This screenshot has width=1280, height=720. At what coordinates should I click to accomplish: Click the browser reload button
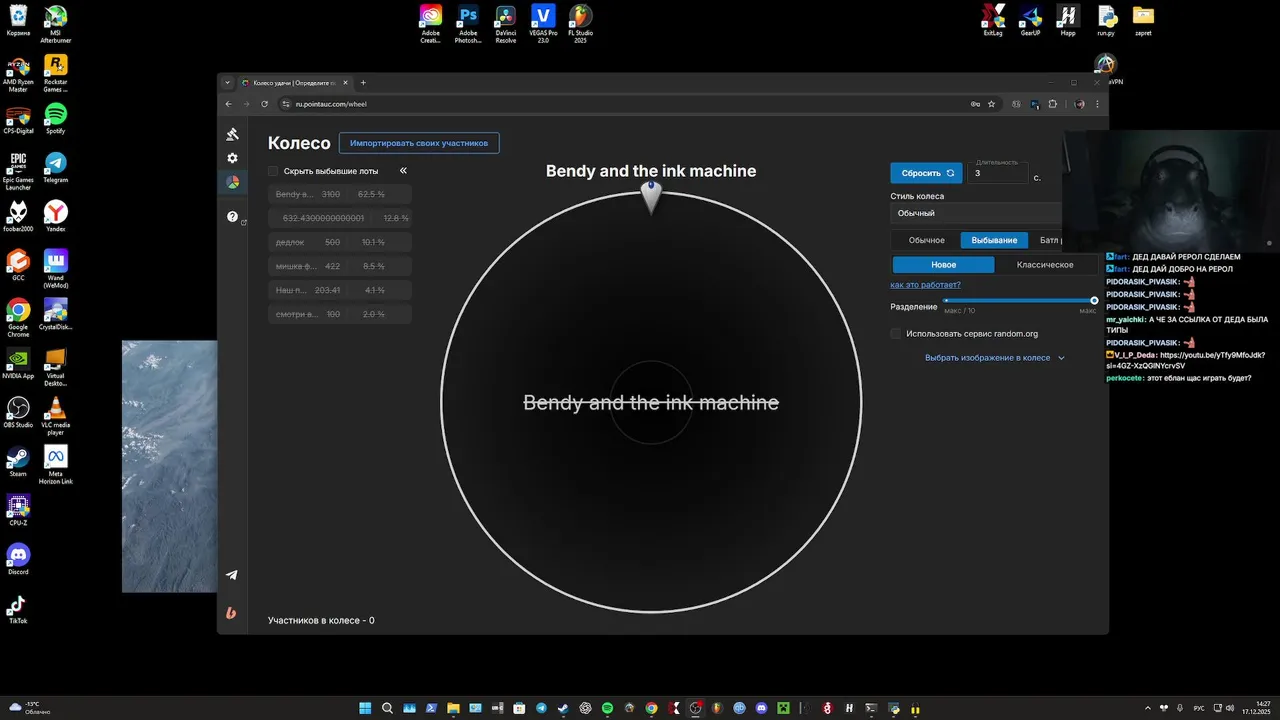(x=265, y=104)
